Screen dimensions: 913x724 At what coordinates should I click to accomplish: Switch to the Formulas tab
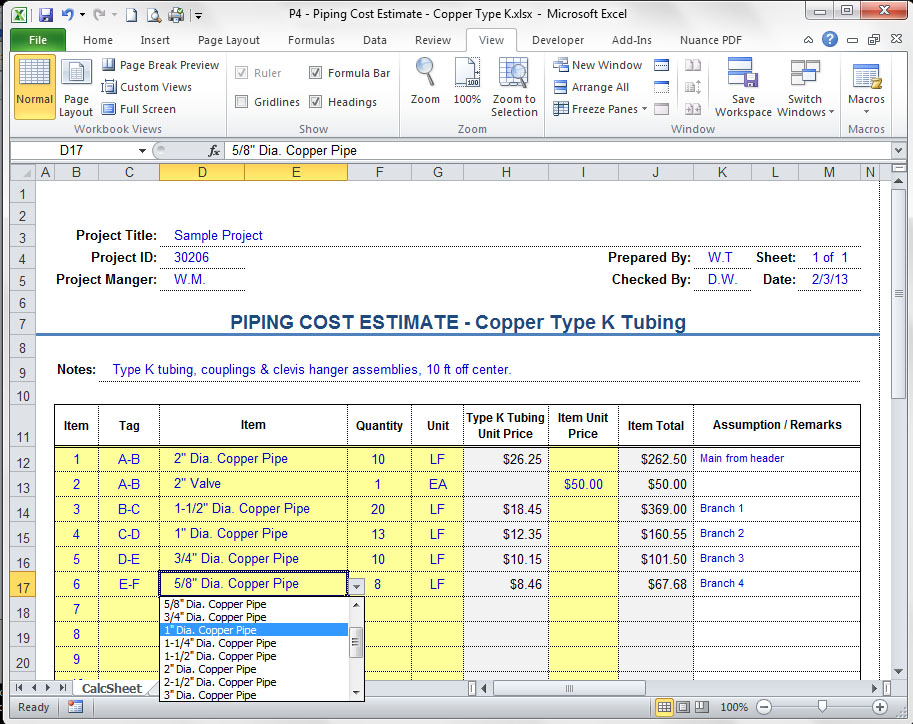pos(311,40)
